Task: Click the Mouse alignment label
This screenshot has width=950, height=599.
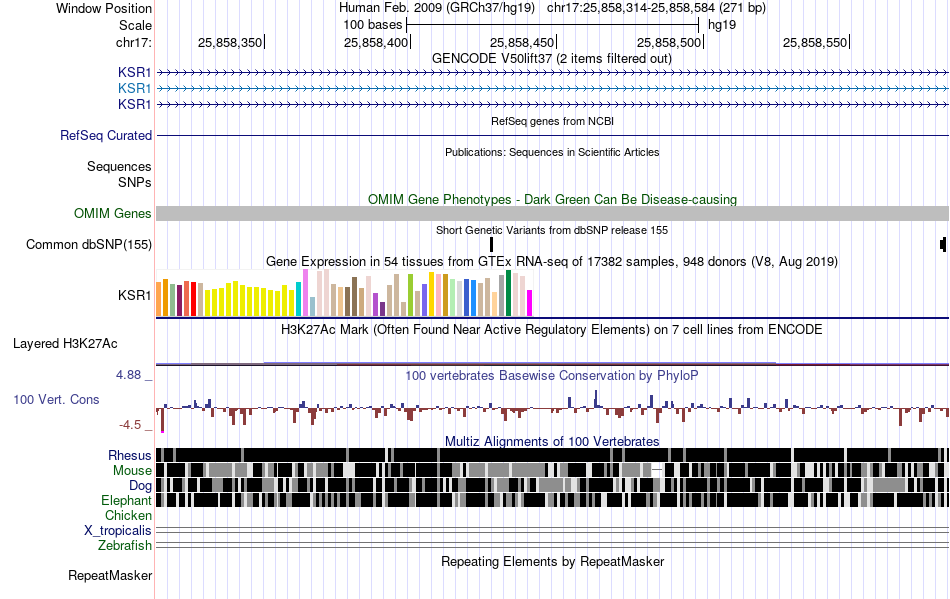Action: pyautogui.click(x=132, y=471)
